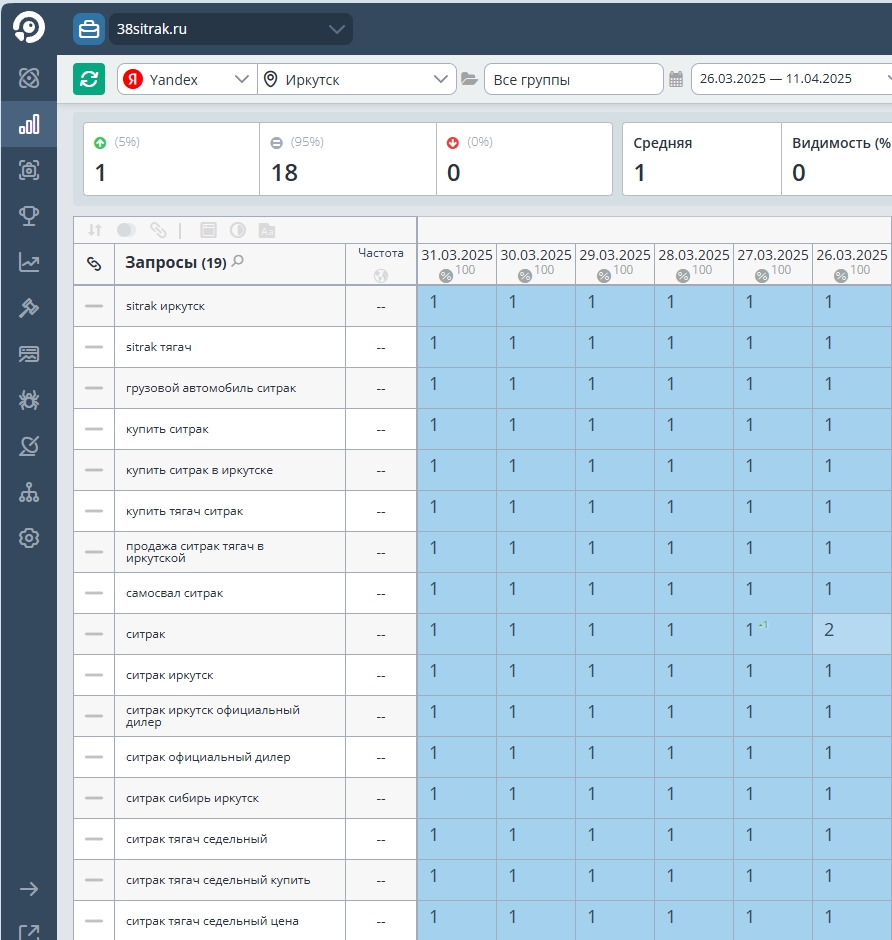Open the settings gear in sidebar
892x940 pixels.
point(29,538)
